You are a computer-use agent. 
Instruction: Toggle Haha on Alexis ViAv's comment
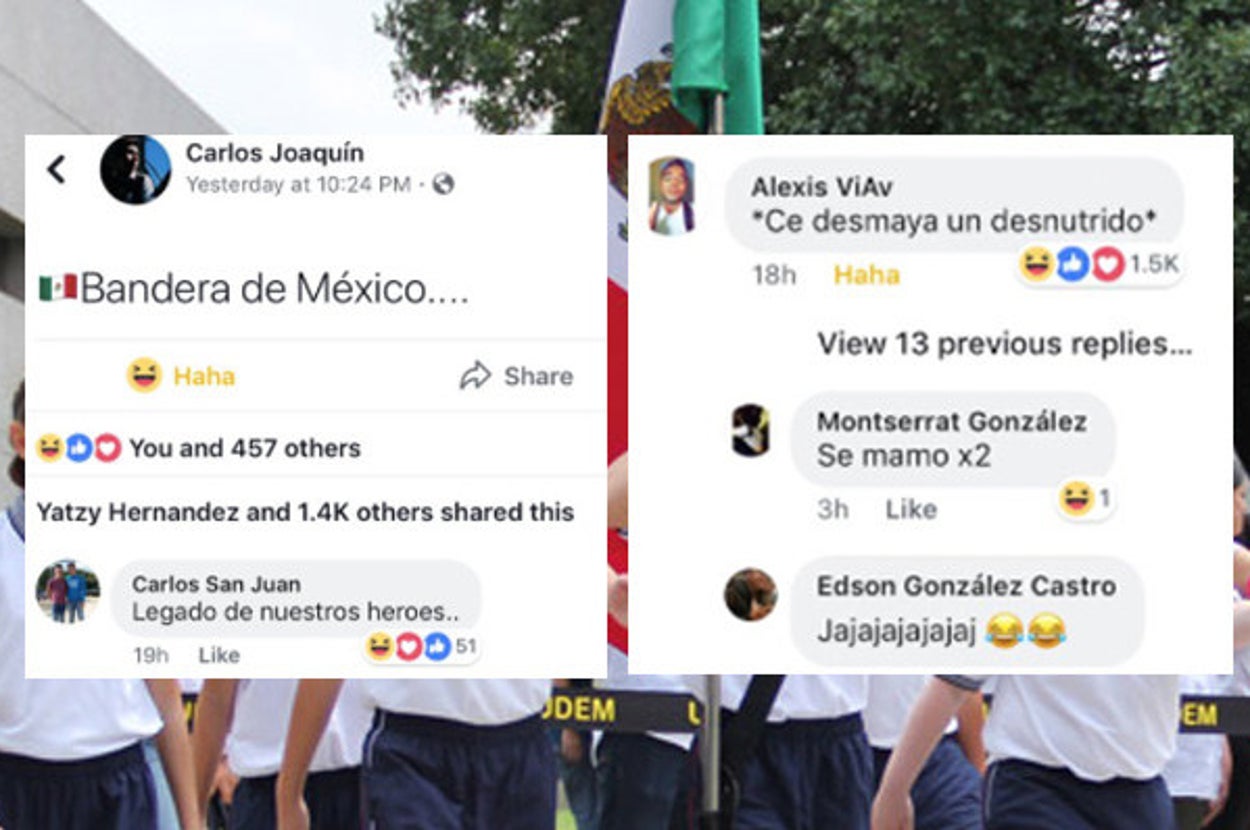[866, 275]
